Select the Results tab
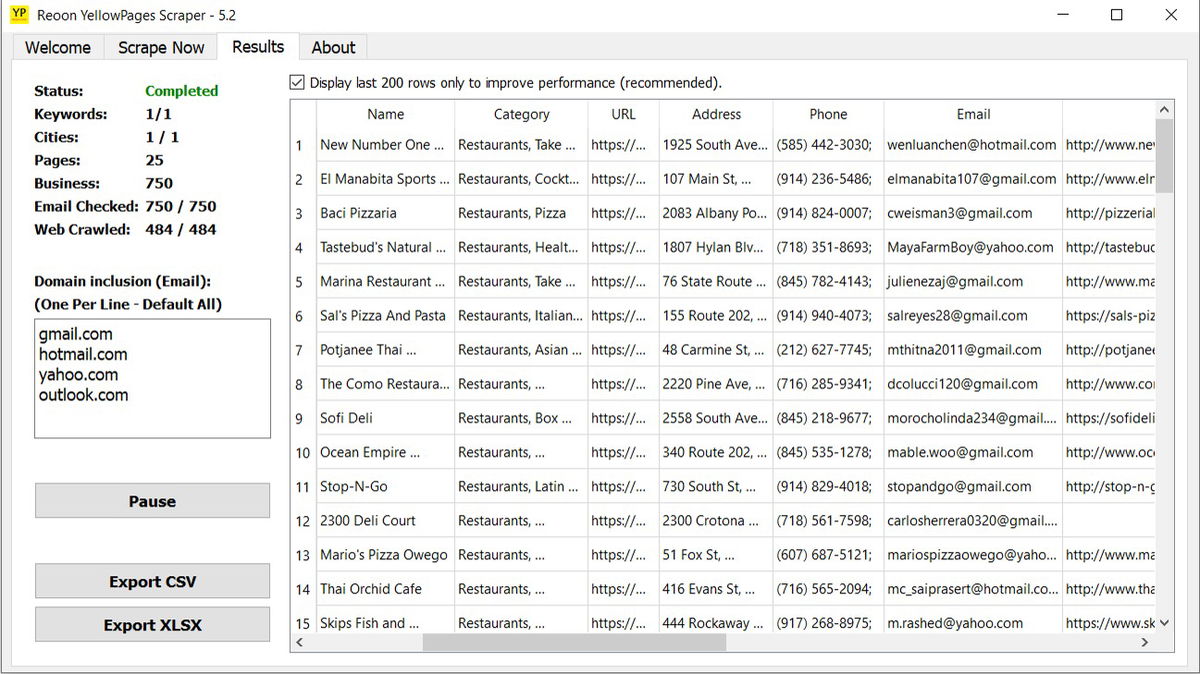 point(258,47)
